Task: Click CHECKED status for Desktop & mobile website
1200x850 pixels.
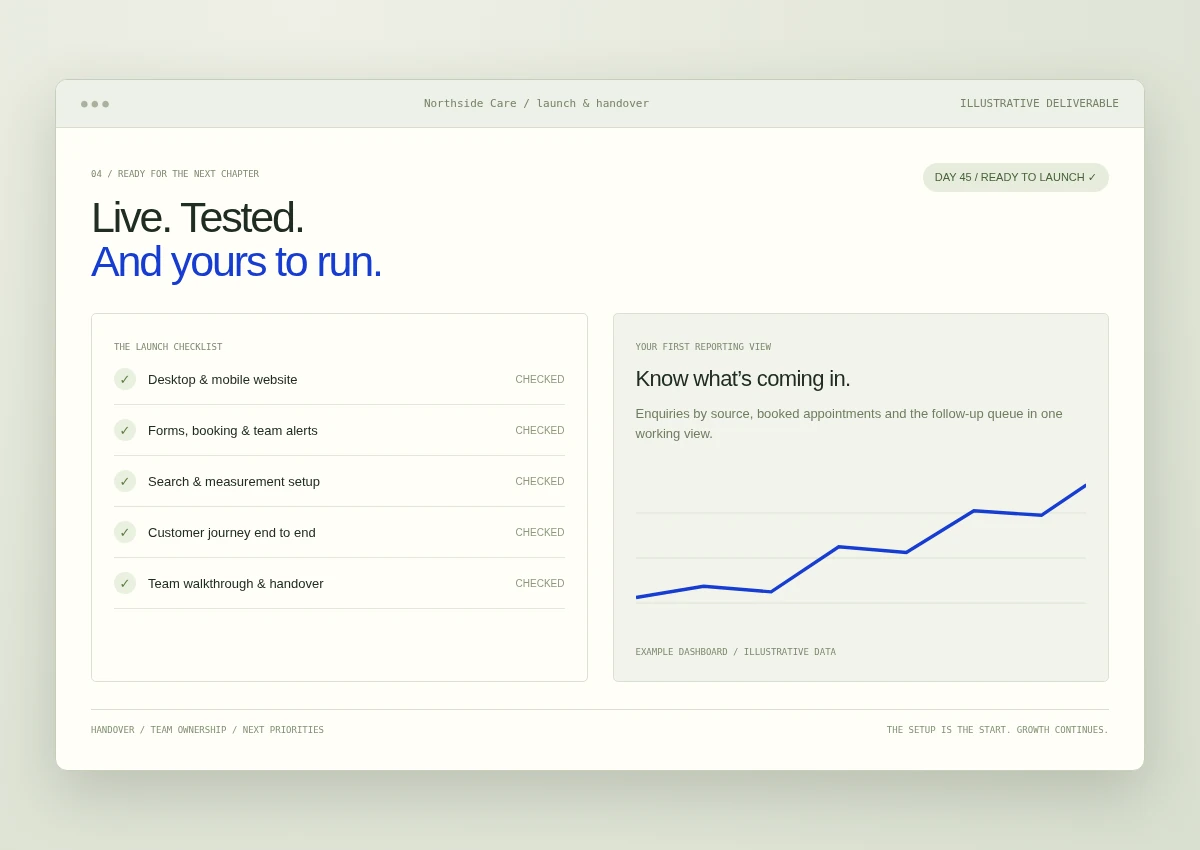Action: click(x=540, y=379)
